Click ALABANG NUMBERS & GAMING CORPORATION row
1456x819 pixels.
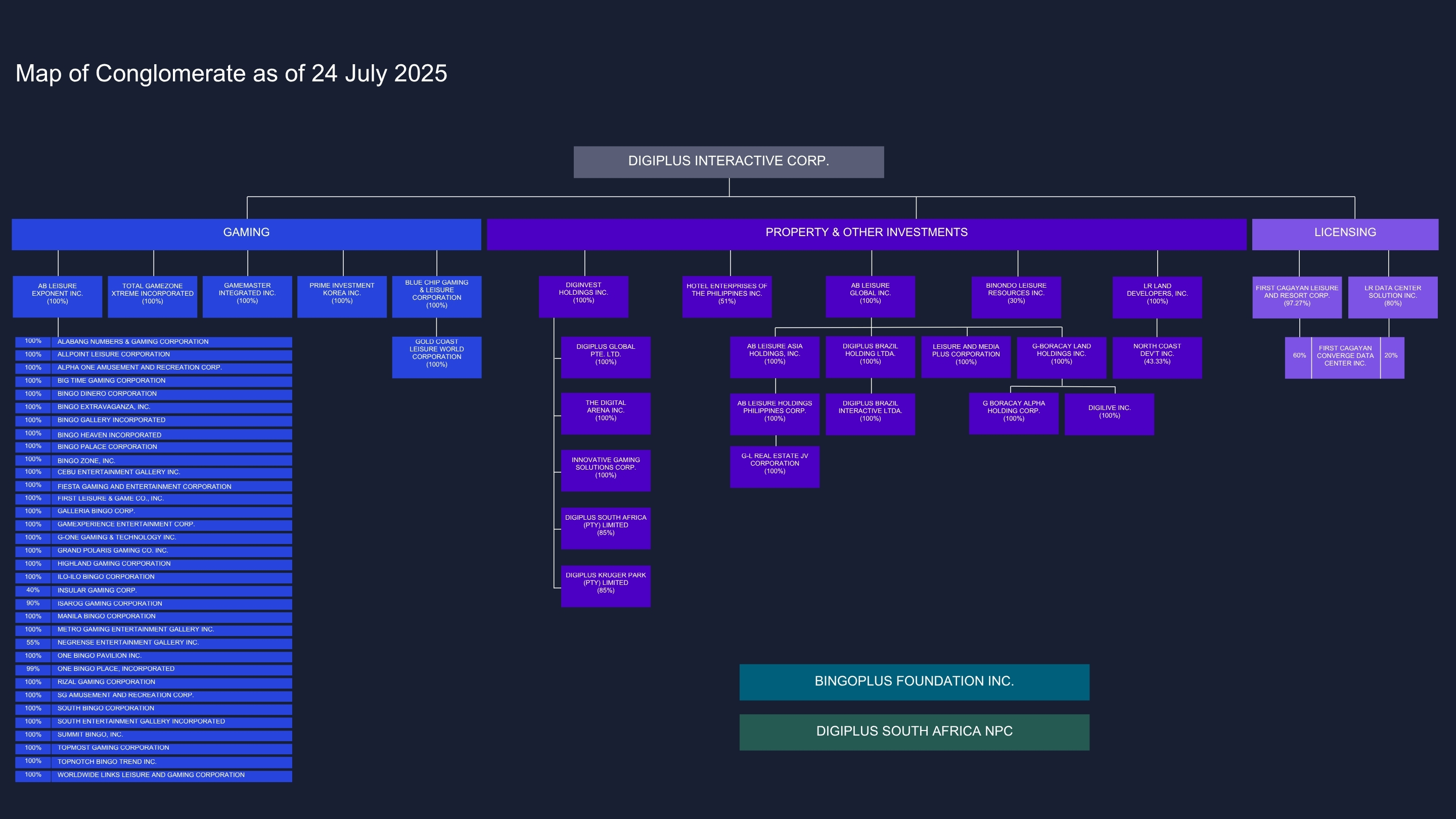coord(154,342)
